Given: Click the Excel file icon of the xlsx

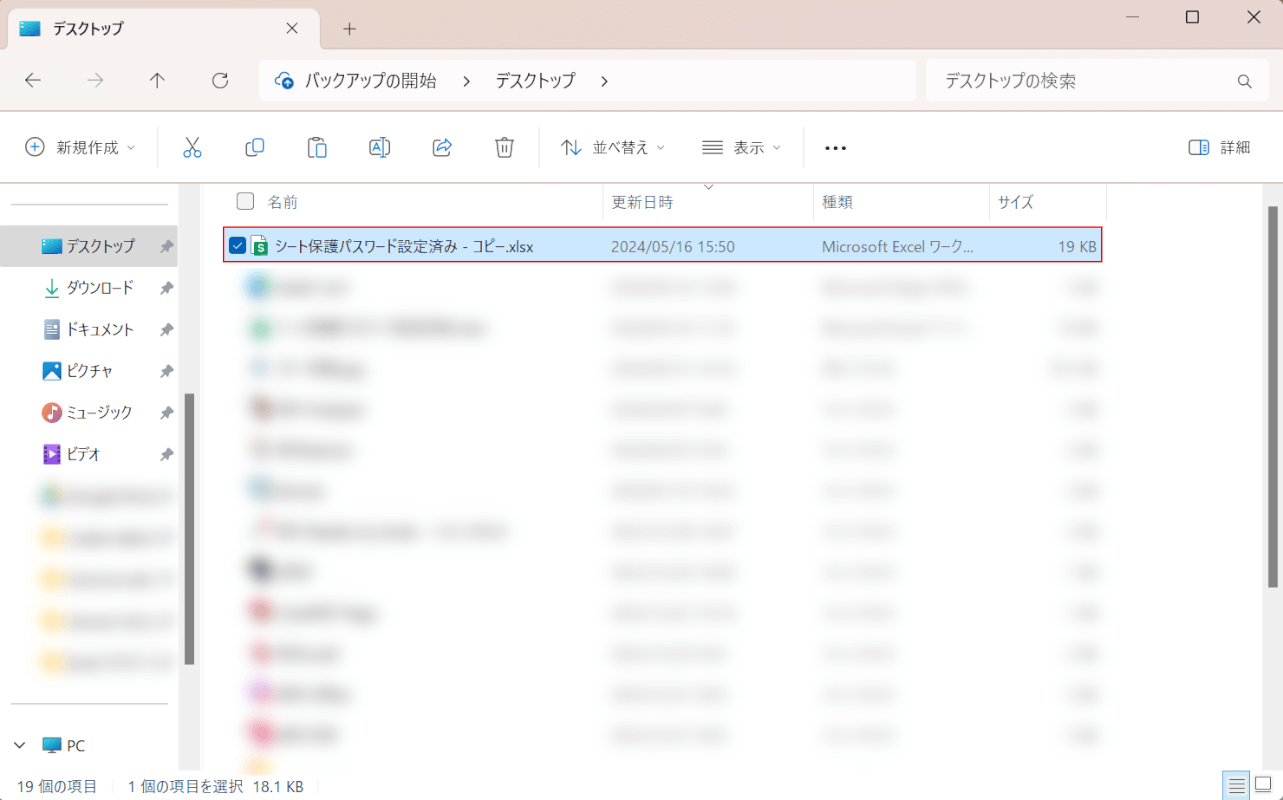Looking at the screenshot, I should click(260, 246).
